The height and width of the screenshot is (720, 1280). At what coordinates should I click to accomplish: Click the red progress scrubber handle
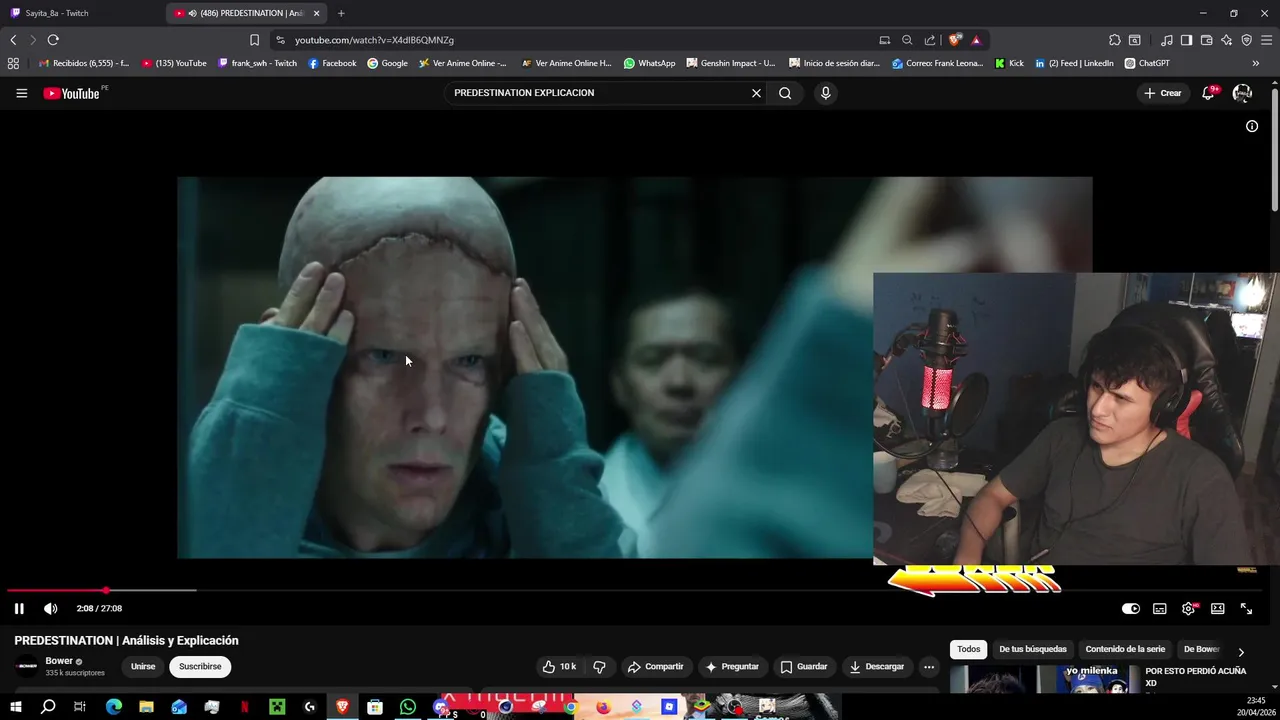[105, 590]
